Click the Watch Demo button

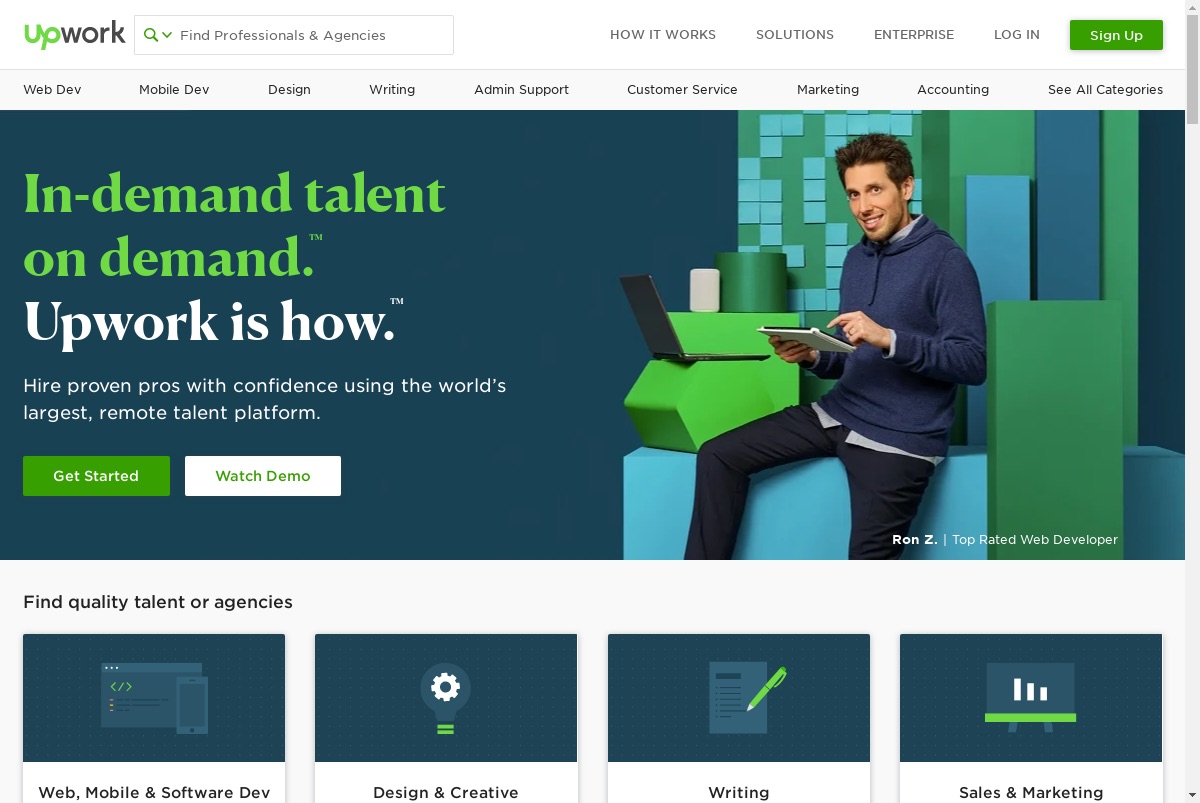click(x=263, y=476)
